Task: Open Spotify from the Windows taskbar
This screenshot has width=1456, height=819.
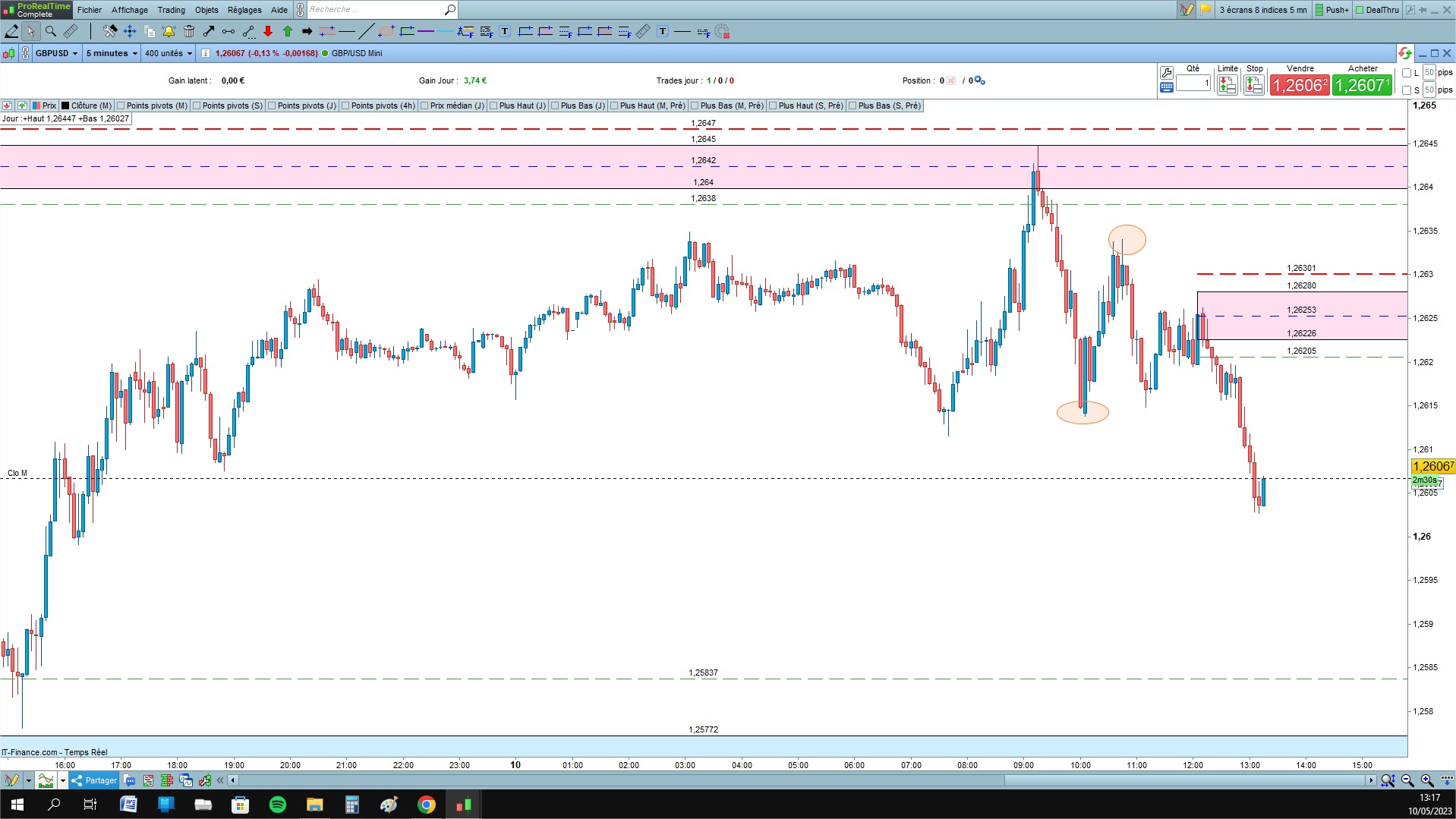Action: pyautogui.click(x=278, y=805)
